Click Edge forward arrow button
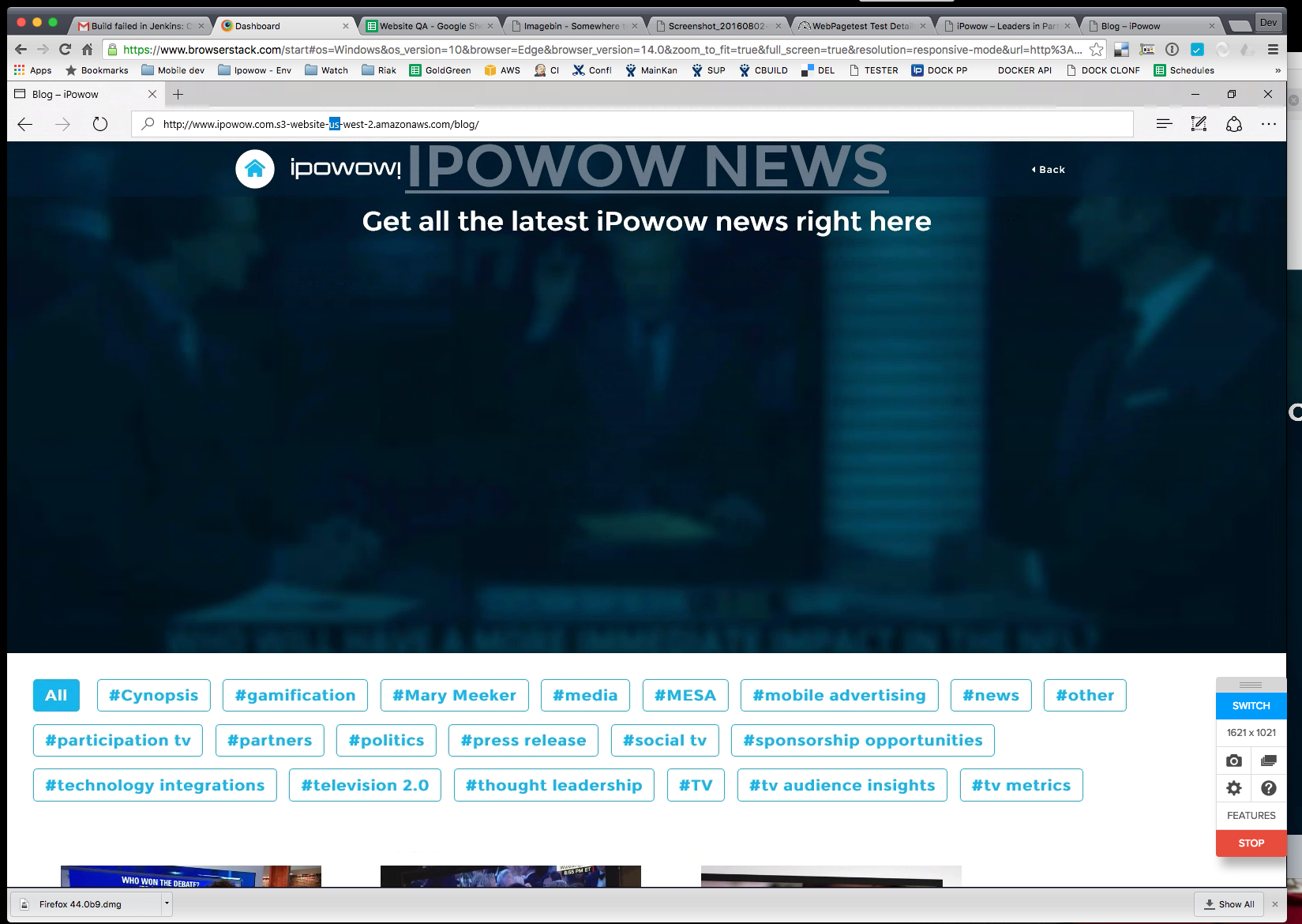 [x=62, y=124]
